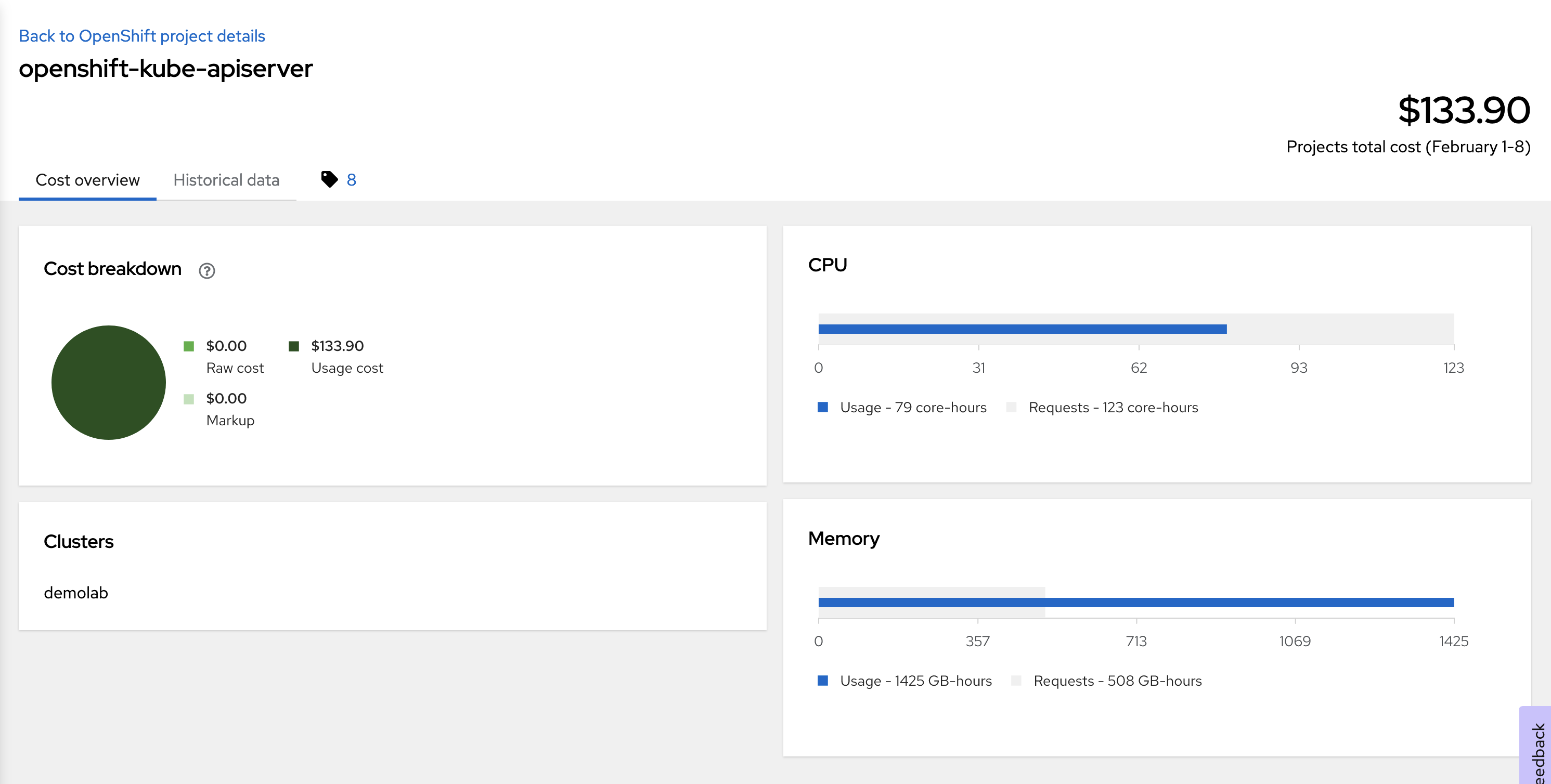Select the Cost overview tab
The height and width of the screenshot is (784, 1551).
coord(87,180)
